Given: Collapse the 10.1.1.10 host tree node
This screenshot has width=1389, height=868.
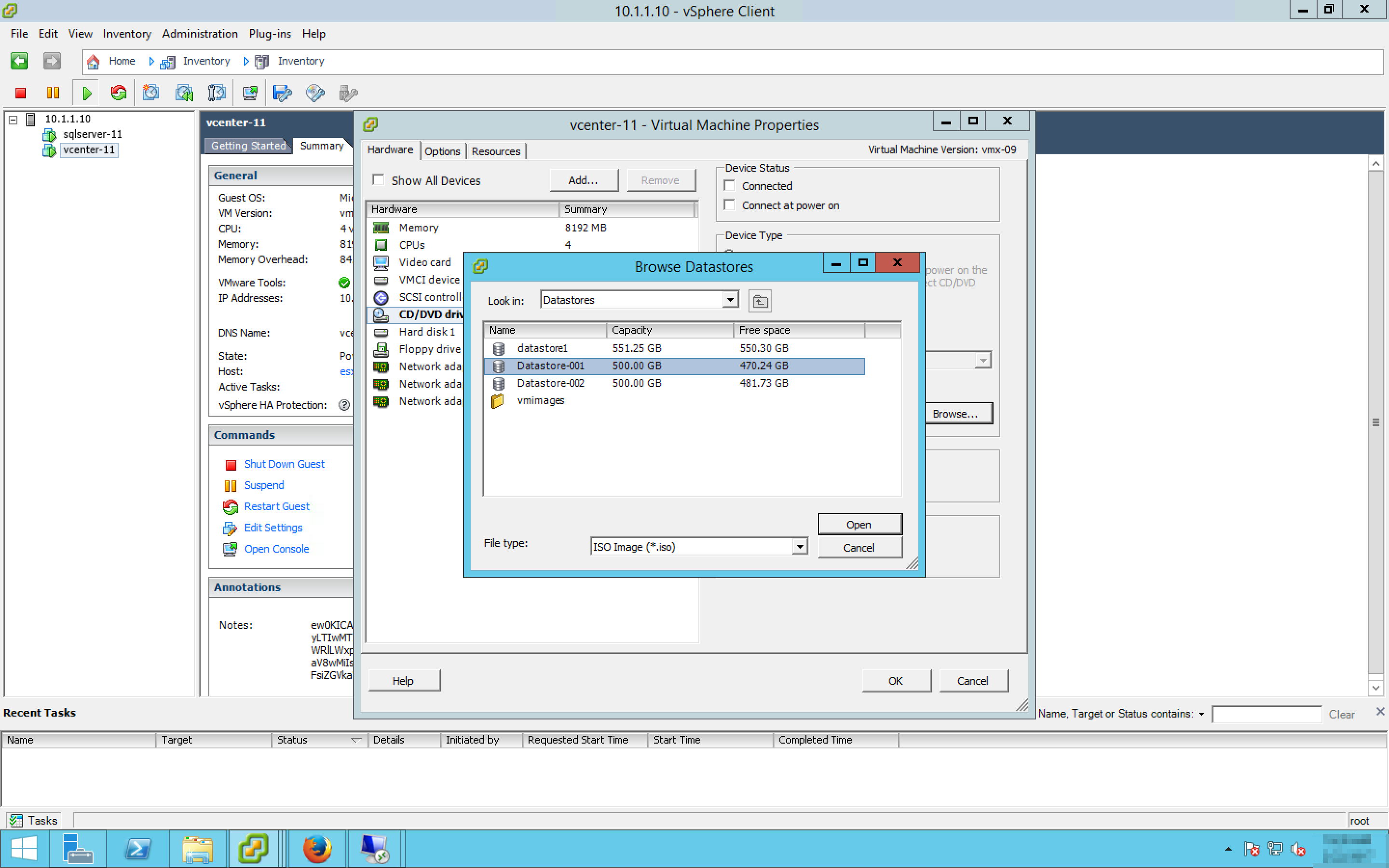Looking at the screenshot, I should point(13,120).
